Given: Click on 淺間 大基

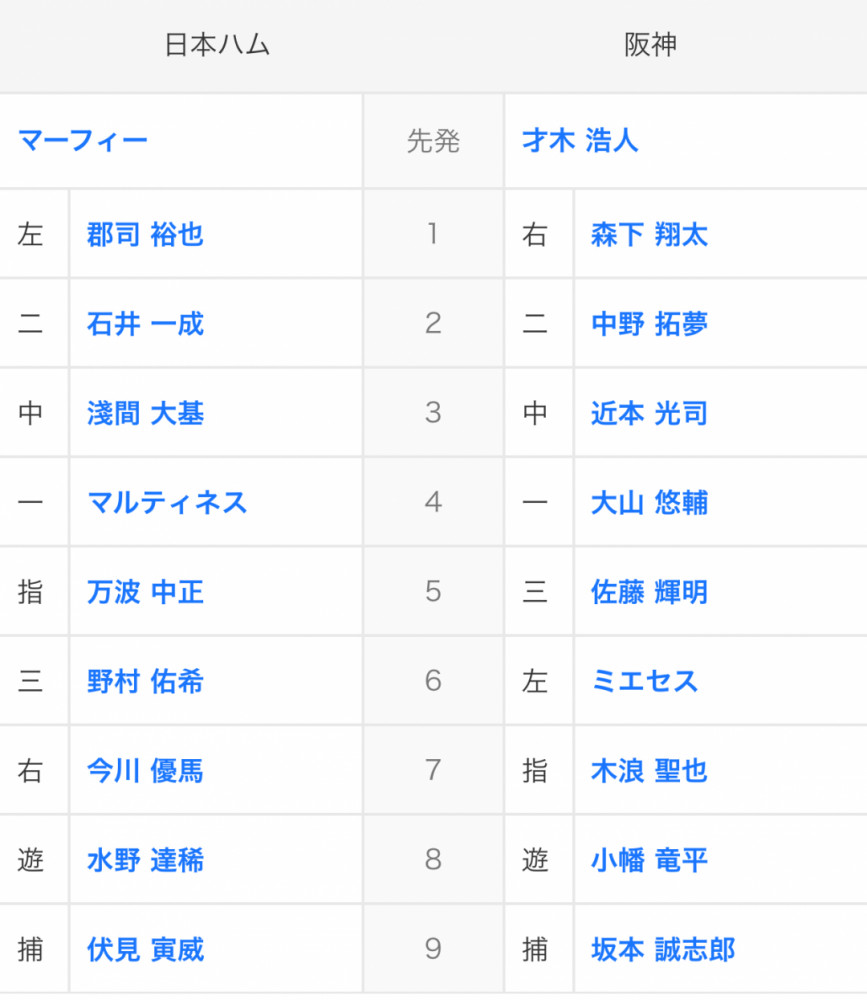Looking at the screenshot, I should pyautogui.click(x=146, y=413).
